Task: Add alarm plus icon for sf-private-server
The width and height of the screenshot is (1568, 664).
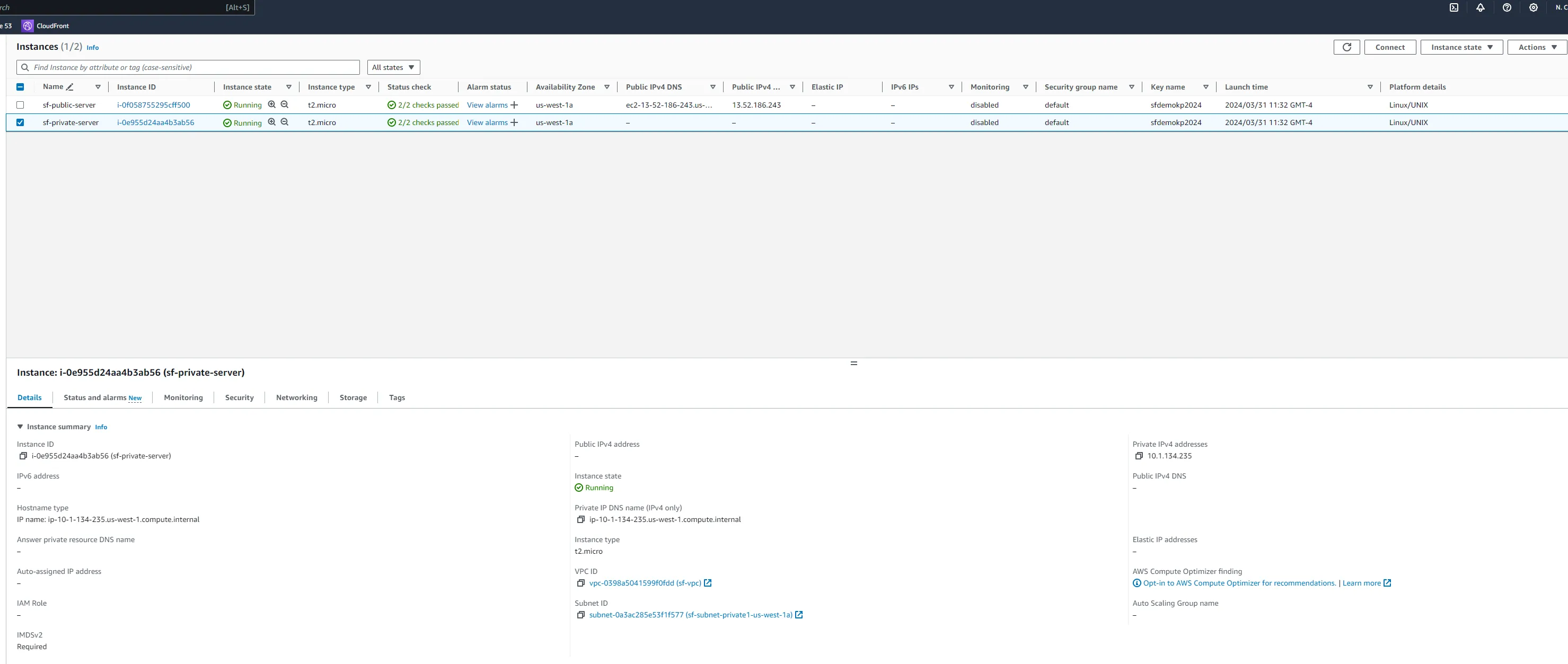Action: click(x=514, y=122)
